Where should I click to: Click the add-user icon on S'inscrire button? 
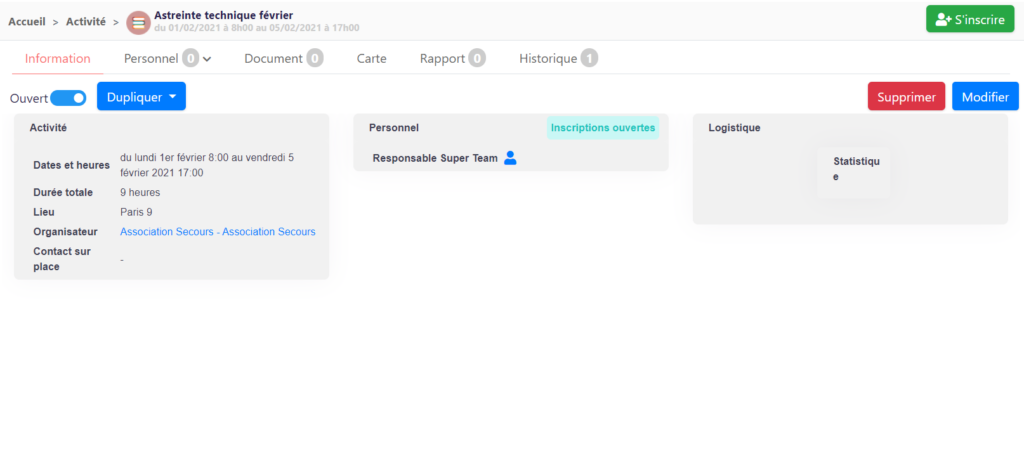(942, 20)
